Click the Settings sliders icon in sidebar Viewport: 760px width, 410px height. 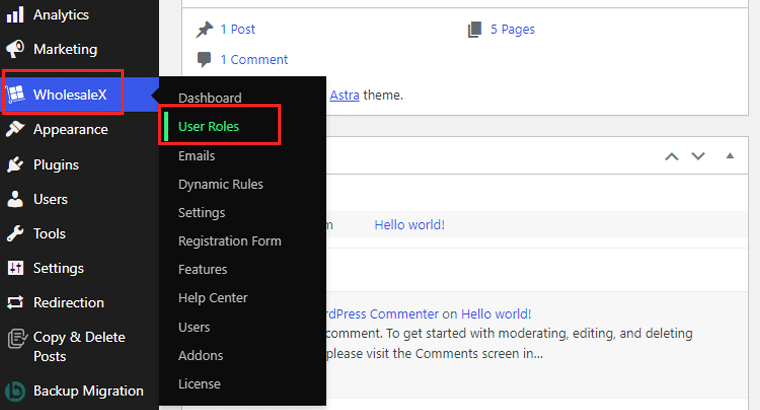coord(15,268)
